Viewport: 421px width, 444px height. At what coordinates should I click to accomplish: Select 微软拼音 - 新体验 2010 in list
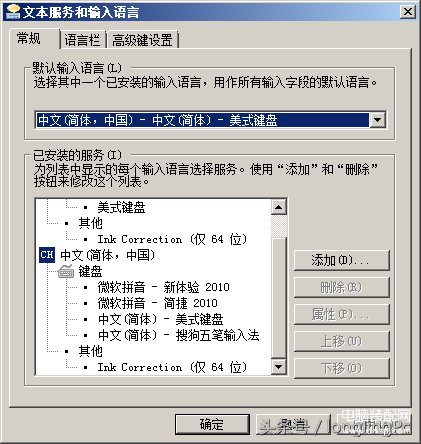163,287
